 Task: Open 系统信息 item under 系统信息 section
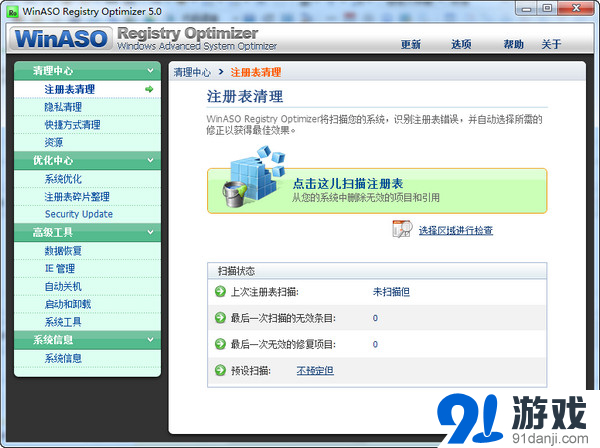point(88,358)
